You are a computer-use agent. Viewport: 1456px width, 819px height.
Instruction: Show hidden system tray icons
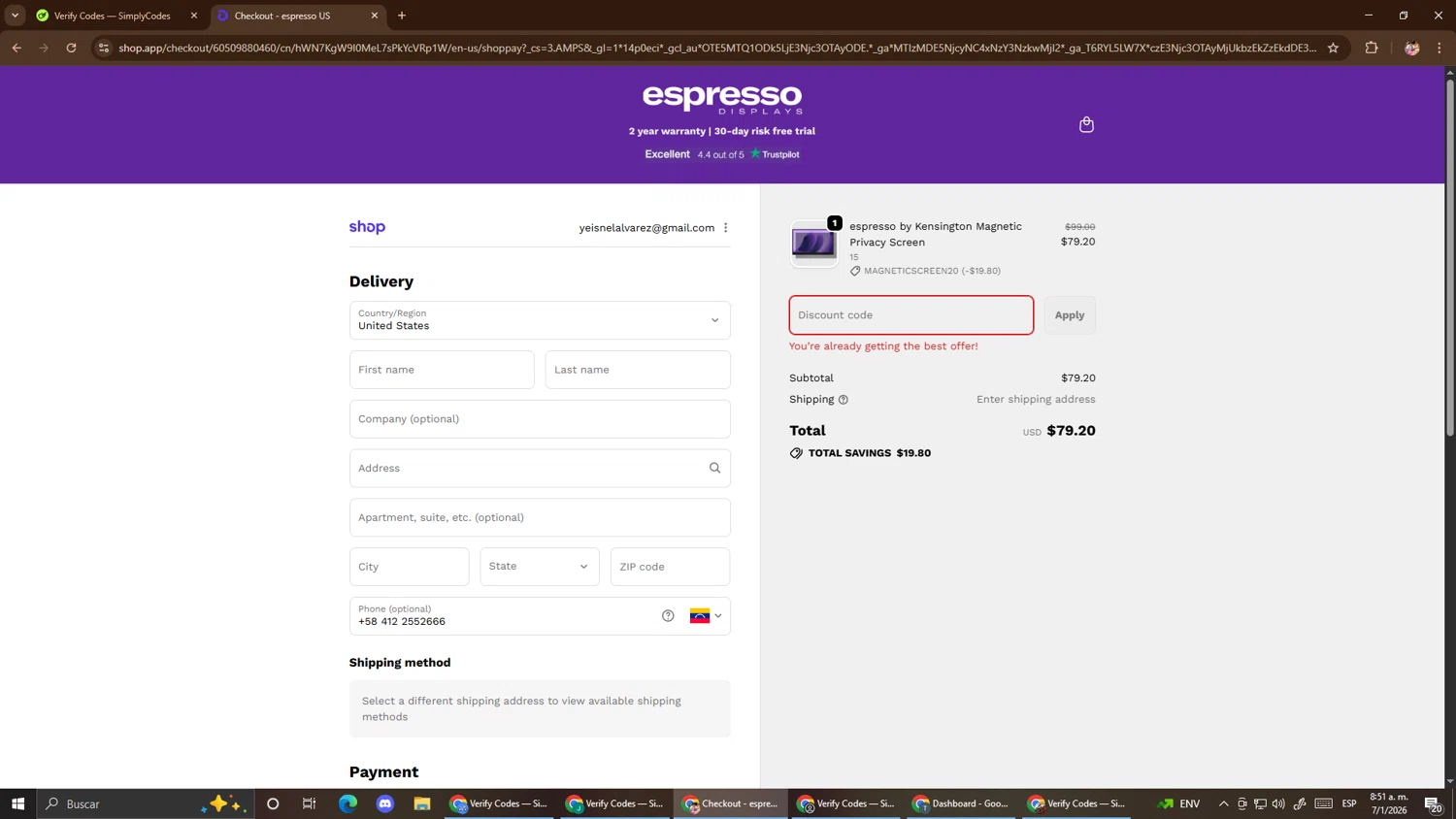coord(1223,803)
